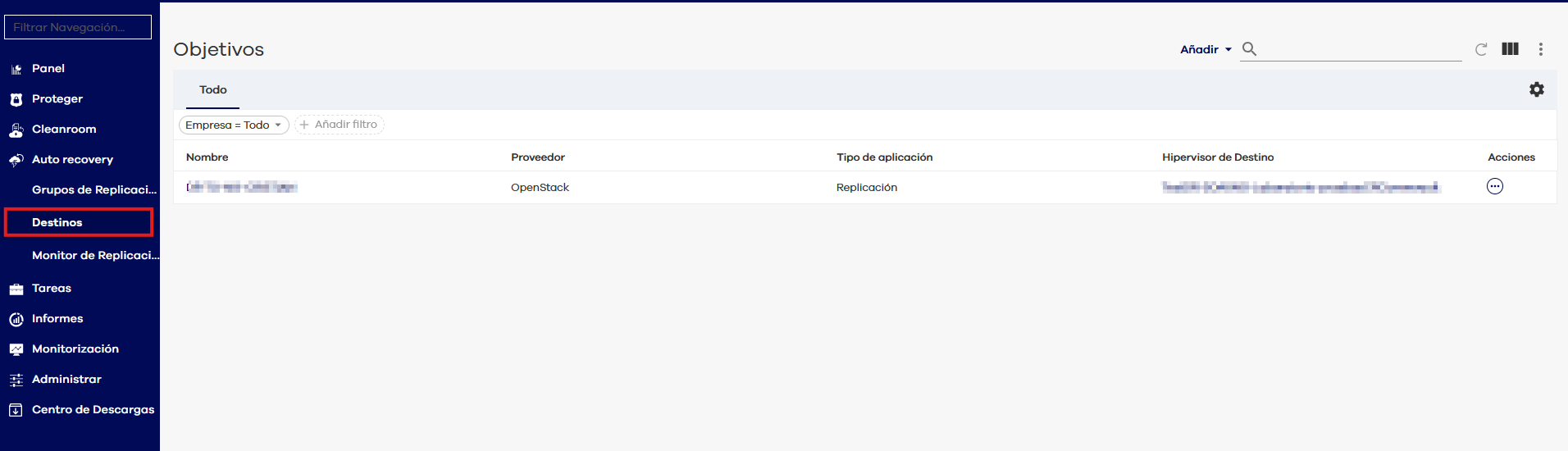Click the Añadir filtro button
This screenshot has width=1568, height=451.
[340, 125]
